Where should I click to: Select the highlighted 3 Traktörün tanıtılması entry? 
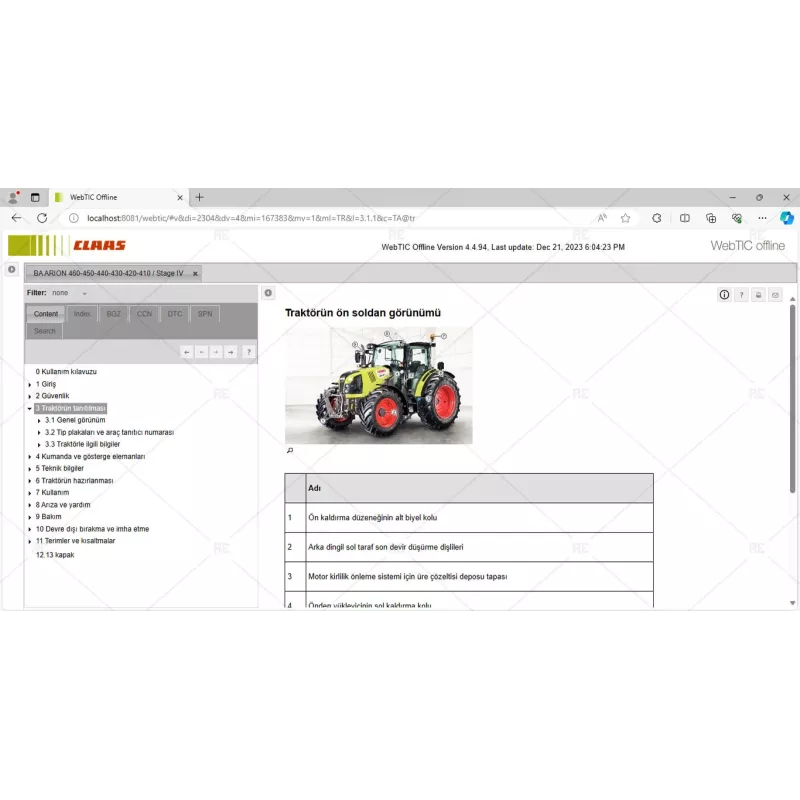point(71,408)
